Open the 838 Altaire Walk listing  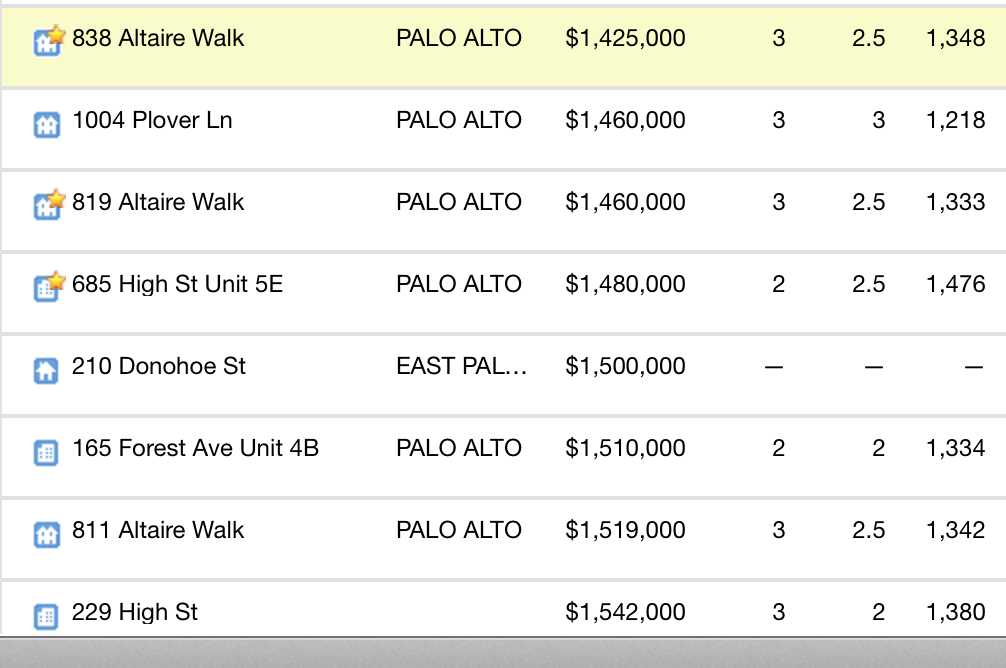pyautogui.click(x=158, y=38)
